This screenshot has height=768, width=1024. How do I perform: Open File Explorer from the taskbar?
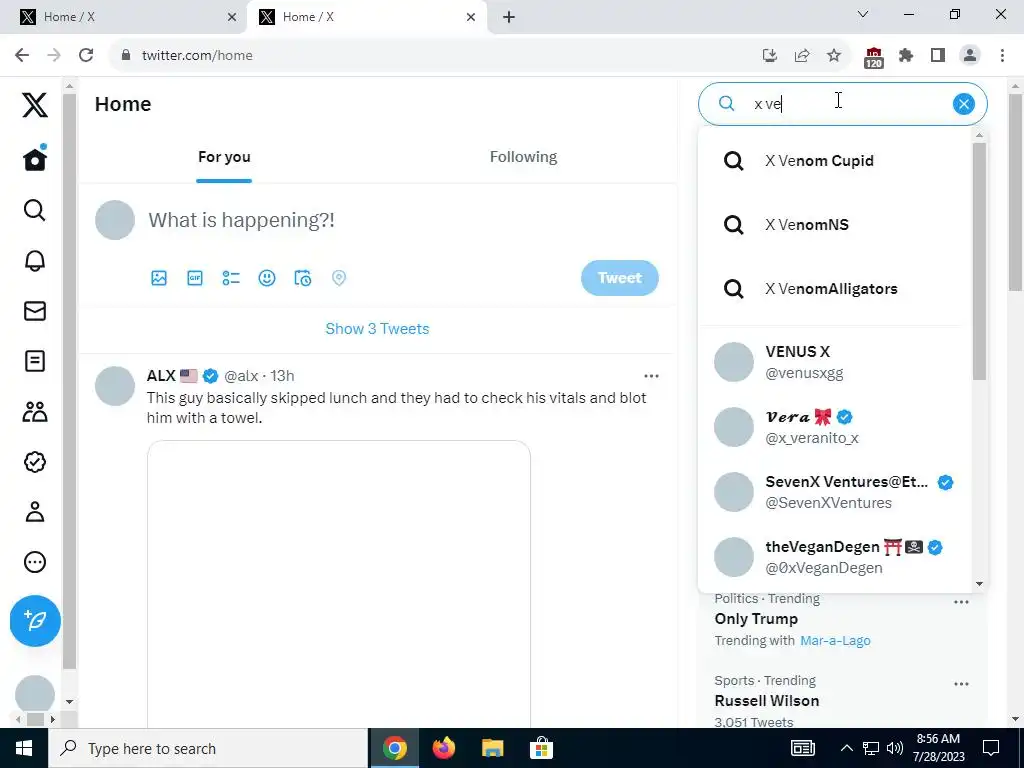[x=492, y=748]
